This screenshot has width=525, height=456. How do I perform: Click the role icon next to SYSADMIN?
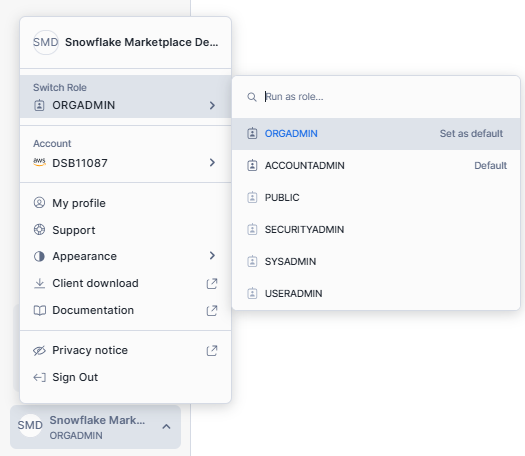click(252, 261)
